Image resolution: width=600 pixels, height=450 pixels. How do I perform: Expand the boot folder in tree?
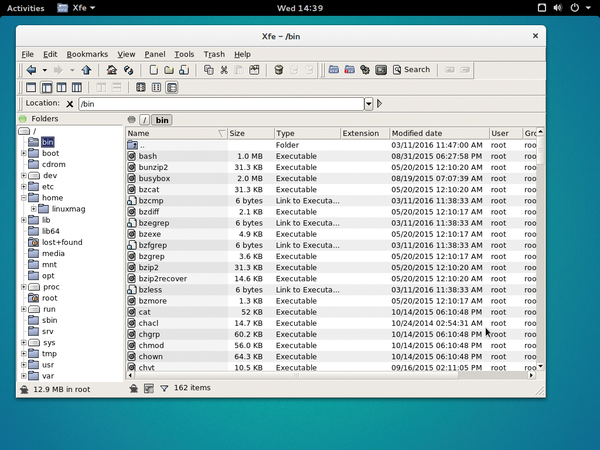[24, 153]
